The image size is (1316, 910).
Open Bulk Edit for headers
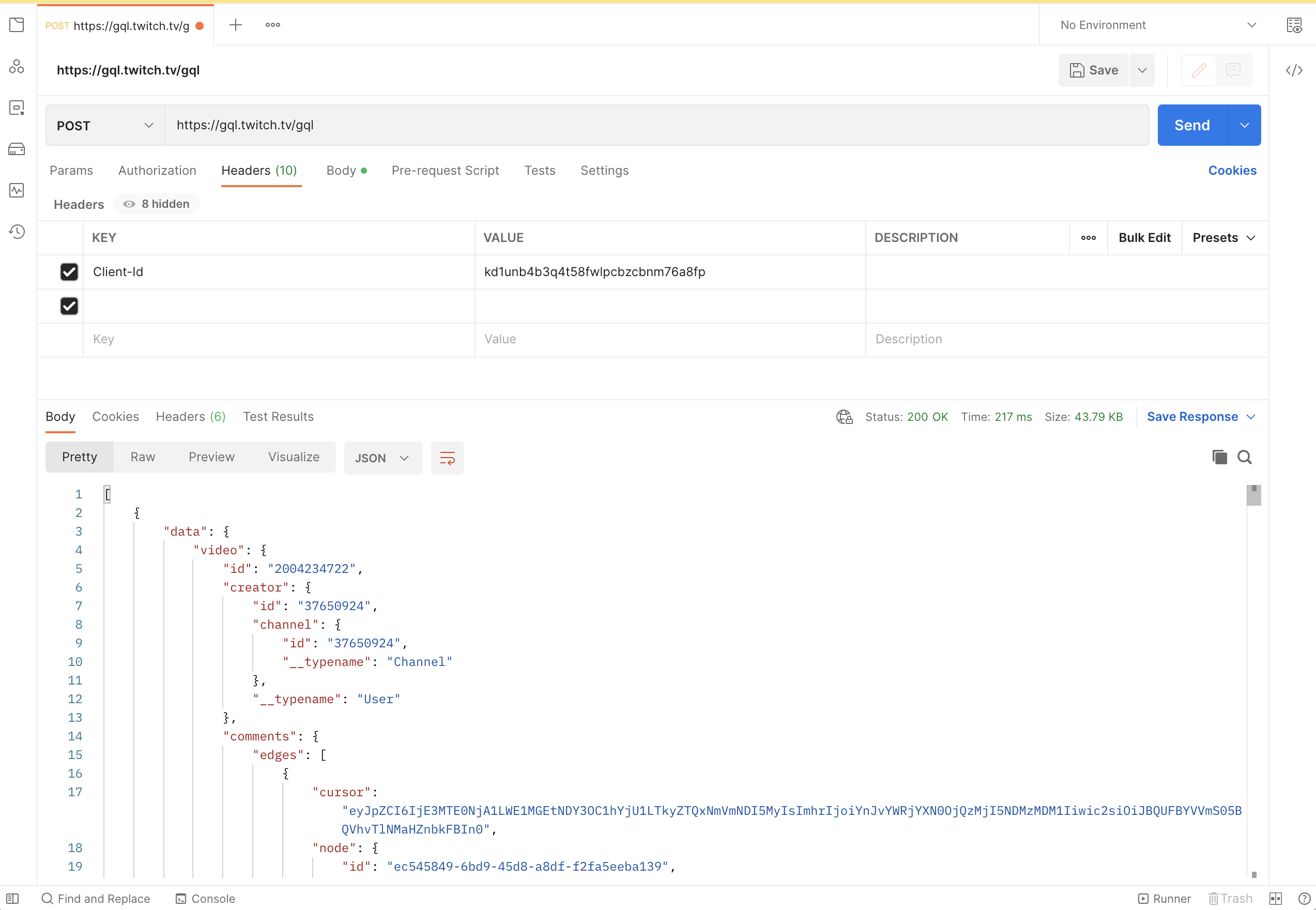pos(1144,238)
